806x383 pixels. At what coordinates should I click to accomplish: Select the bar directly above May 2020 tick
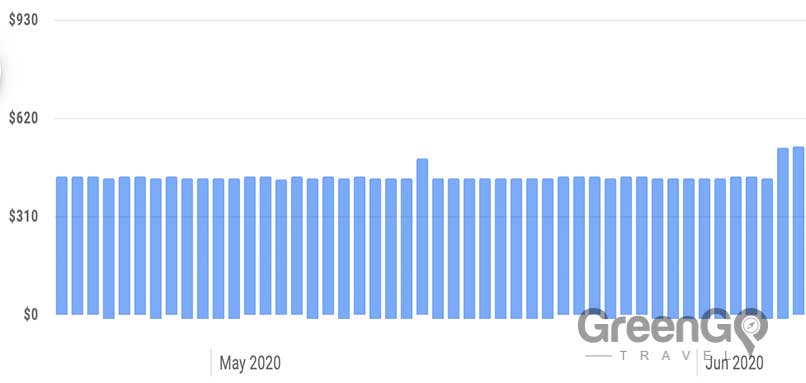pos(218,249)
